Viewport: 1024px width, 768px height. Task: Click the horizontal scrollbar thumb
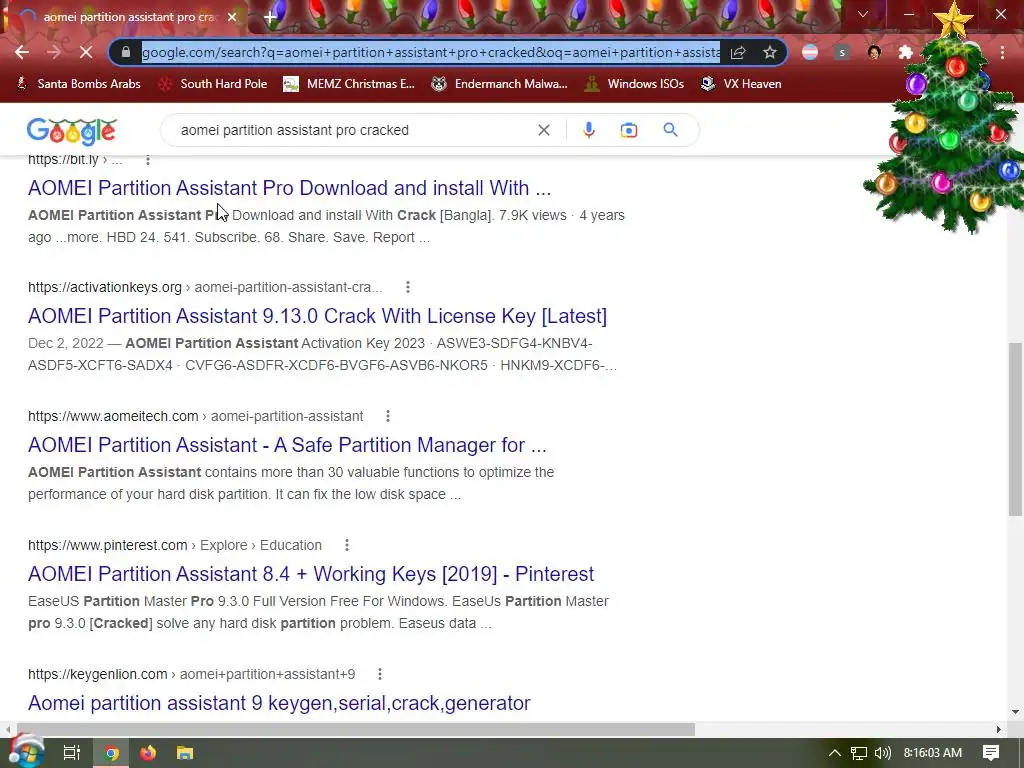356,729
